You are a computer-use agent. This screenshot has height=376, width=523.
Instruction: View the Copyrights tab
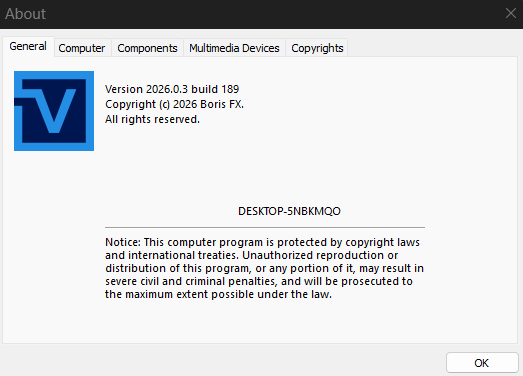point(317,48)
